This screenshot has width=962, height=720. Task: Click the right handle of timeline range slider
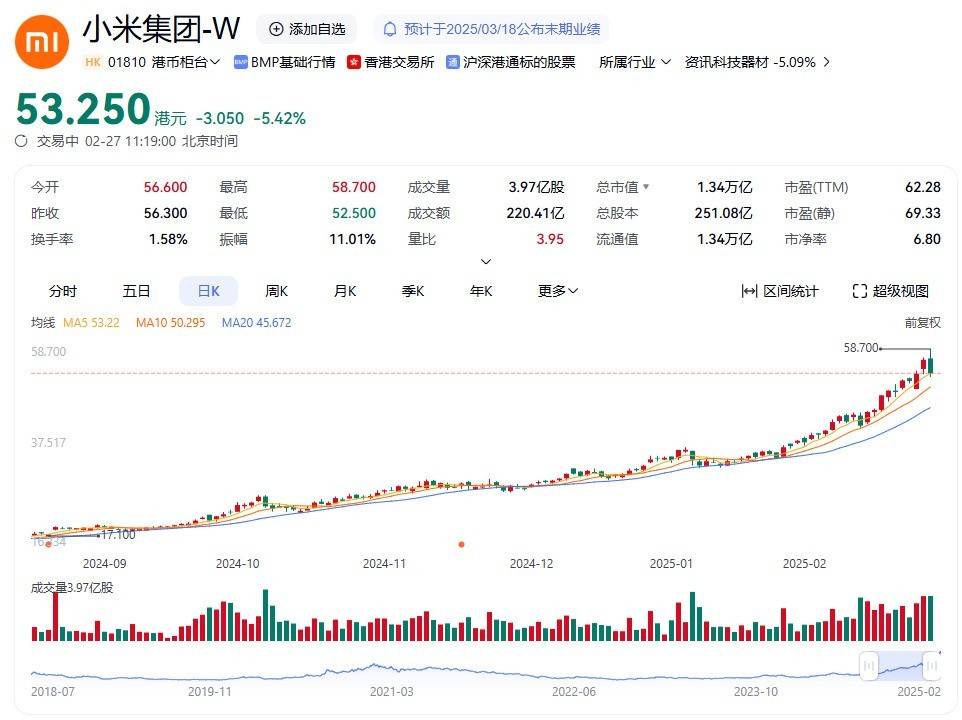coord(931,665)
